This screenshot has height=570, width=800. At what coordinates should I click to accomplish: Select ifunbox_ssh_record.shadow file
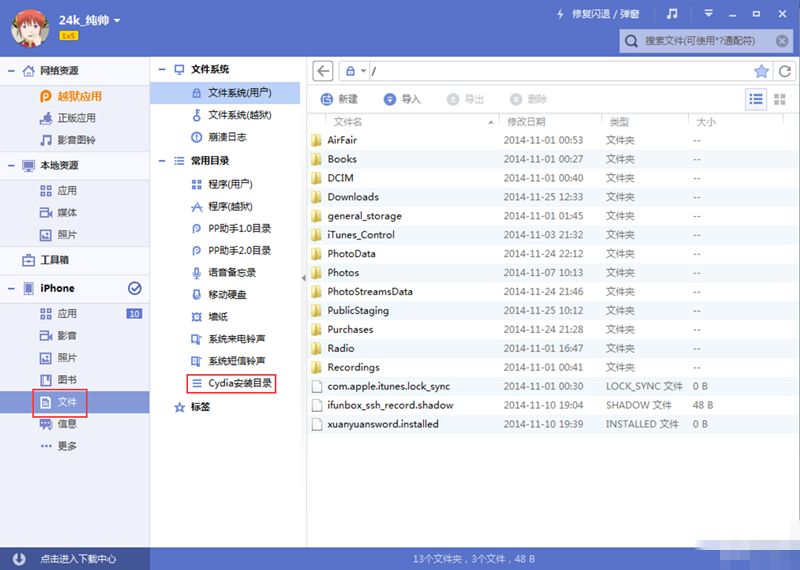coord(553,405)
